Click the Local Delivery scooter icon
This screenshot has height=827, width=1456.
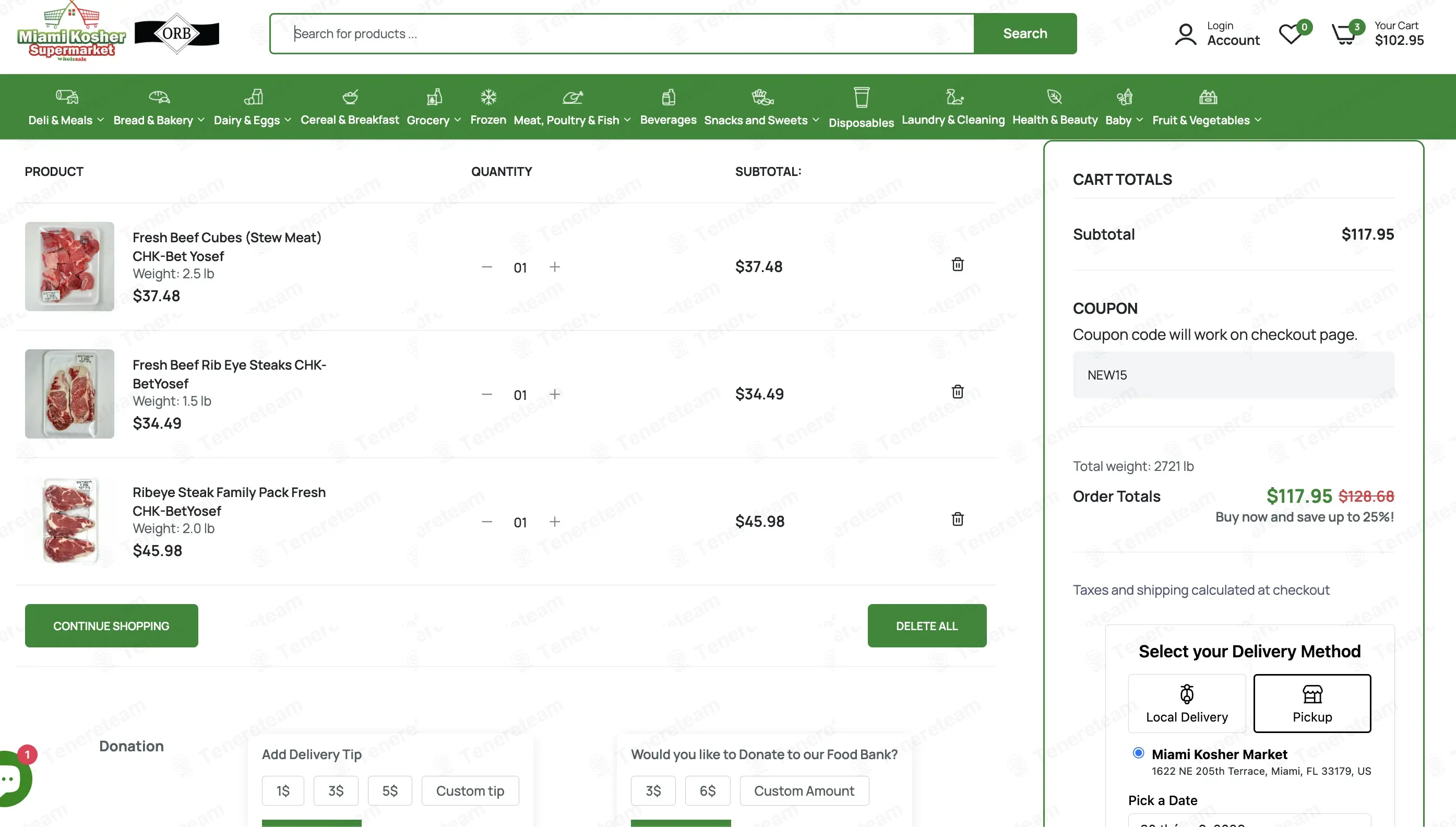click(1186, 693)
